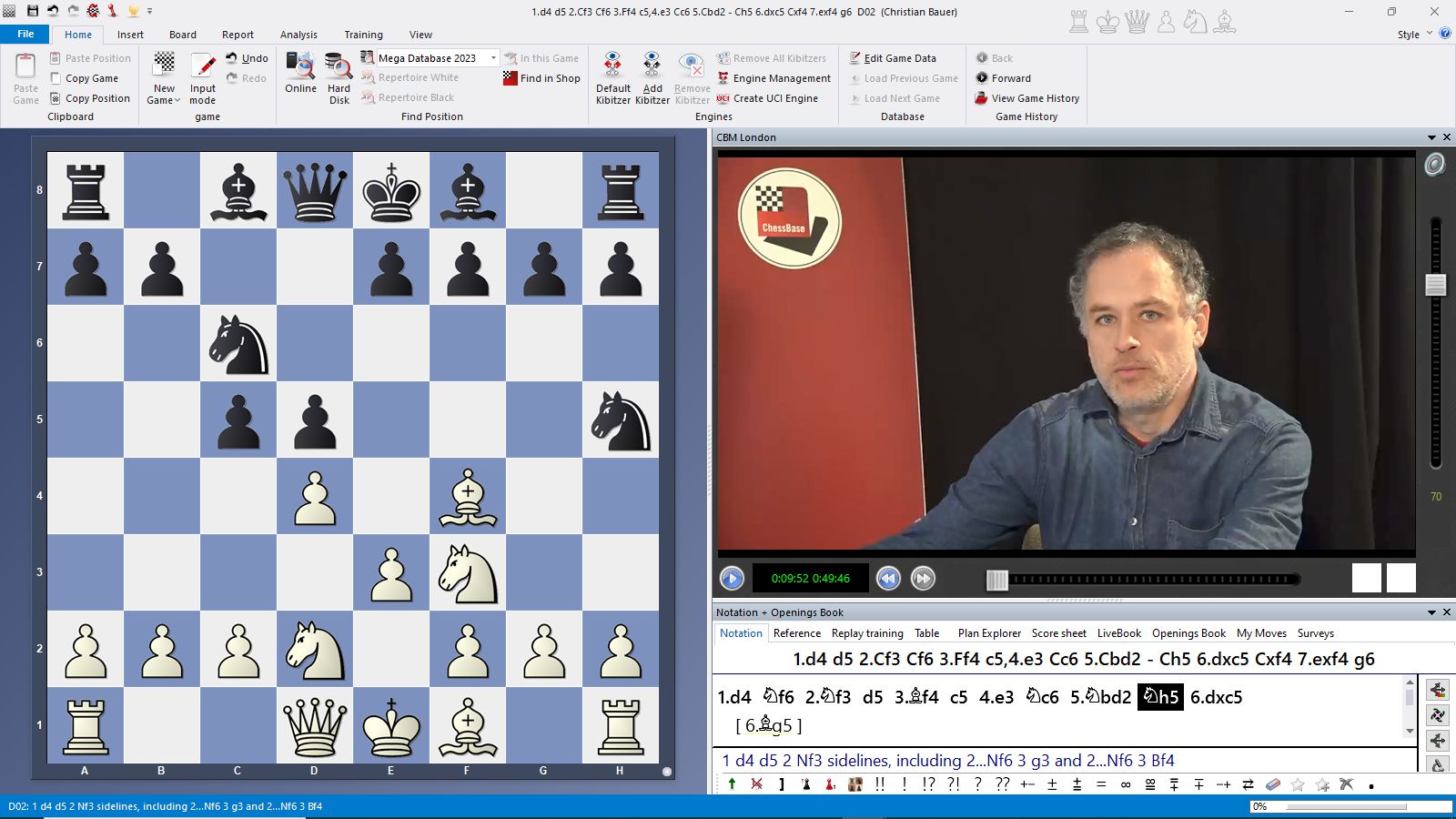Screen dimensions: 1456x819
Task: Click move 6.dxc5 in the notation
Action: [1216, 697]
